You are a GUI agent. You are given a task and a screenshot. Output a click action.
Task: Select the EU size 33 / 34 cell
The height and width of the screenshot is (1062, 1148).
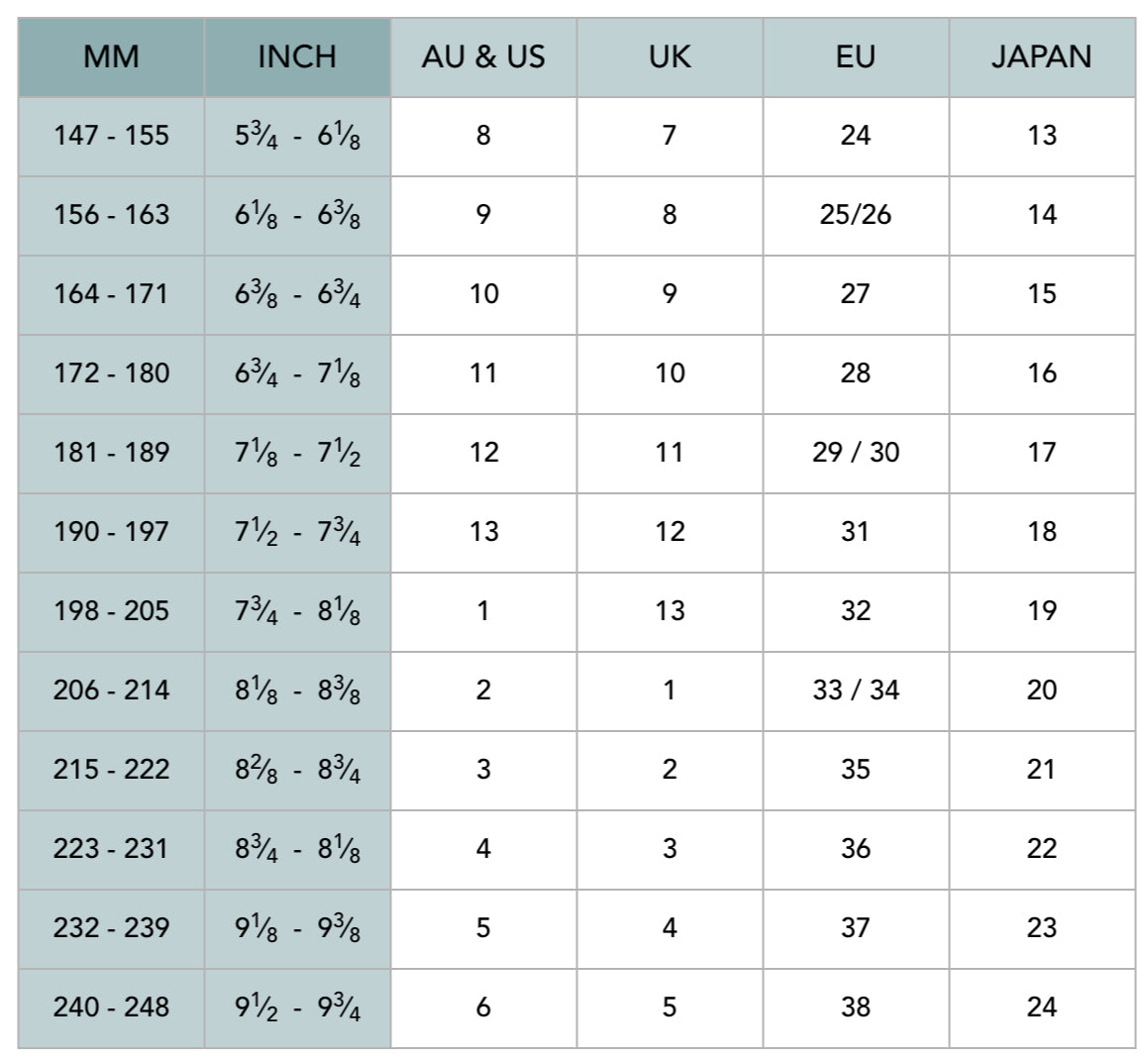click(856, 690)
